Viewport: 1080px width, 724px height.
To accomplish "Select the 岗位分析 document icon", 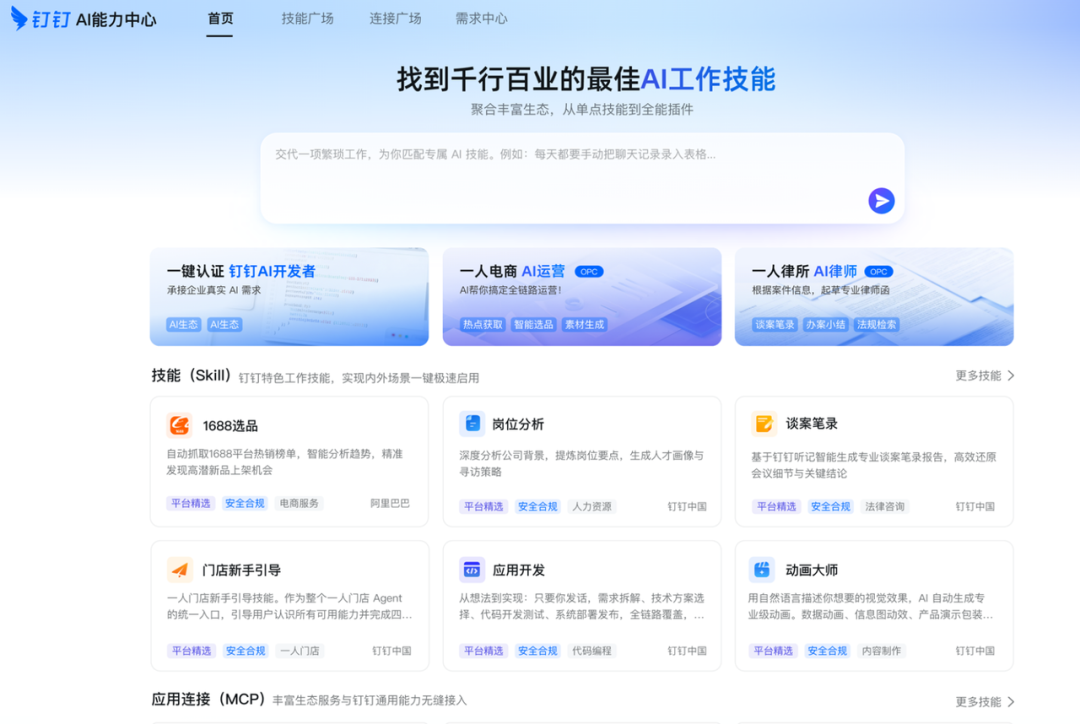I will [x=471, y=424].
